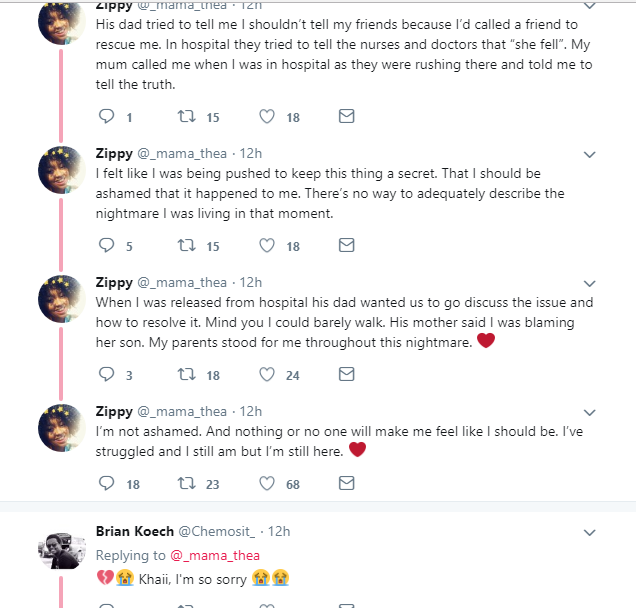The width and height of the screenshot is (636, 608).
Task: Open dropdown on Brian Koech's reply
Action: (589, 532)
